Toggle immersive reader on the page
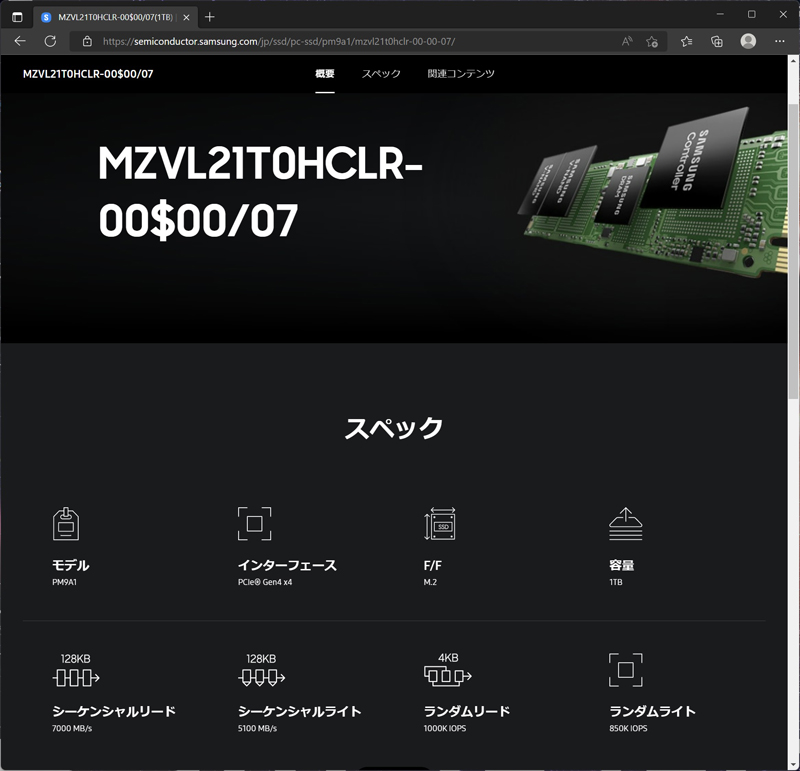 pos(627,41)
